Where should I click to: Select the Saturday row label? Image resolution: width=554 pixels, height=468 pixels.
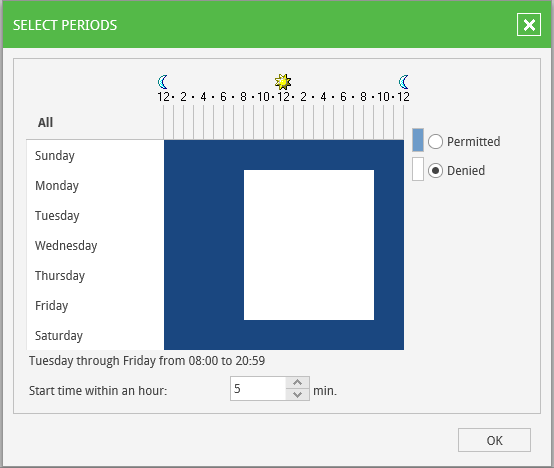click(x=59, y=336)
